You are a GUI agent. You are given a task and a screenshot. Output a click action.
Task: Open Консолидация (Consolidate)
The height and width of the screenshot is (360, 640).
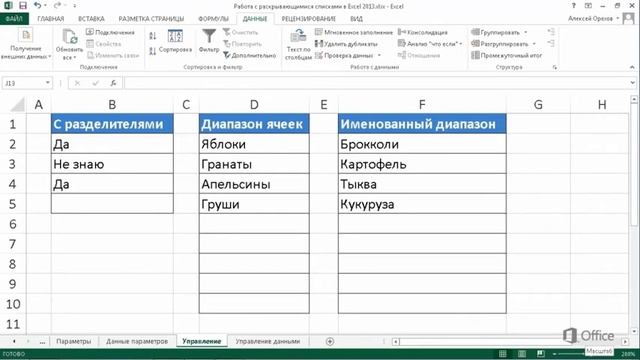coord(422,32)
